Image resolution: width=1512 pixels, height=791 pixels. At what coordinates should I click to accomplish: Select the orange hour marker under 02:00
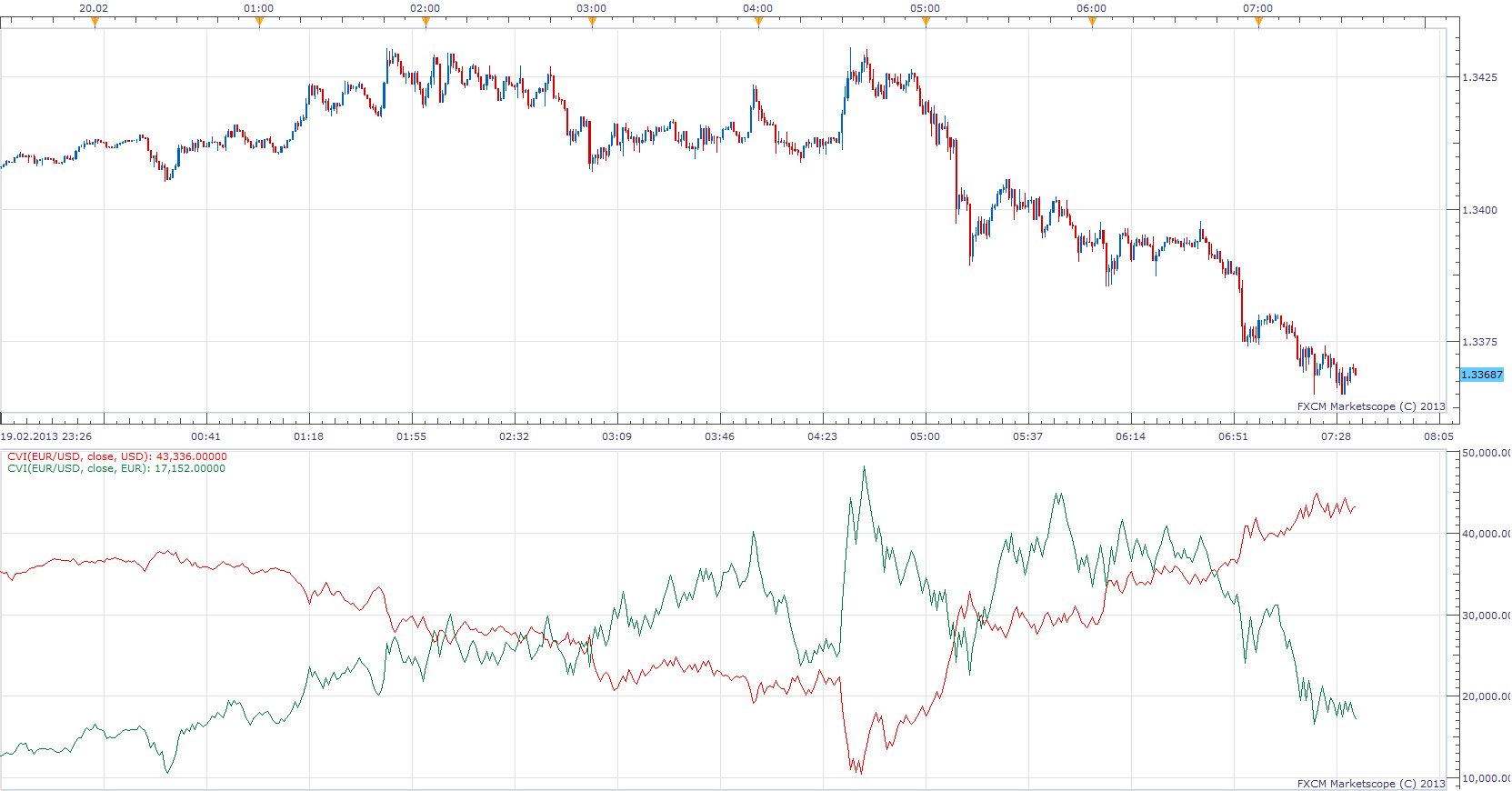point(426,23)
